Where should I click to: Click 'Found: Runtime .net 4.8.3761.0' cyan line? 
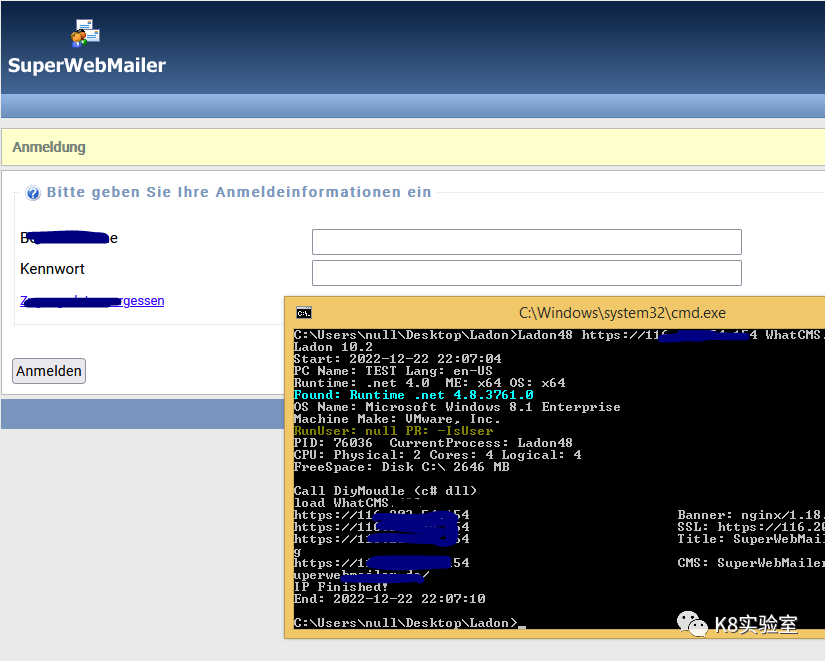pos(414,395)
